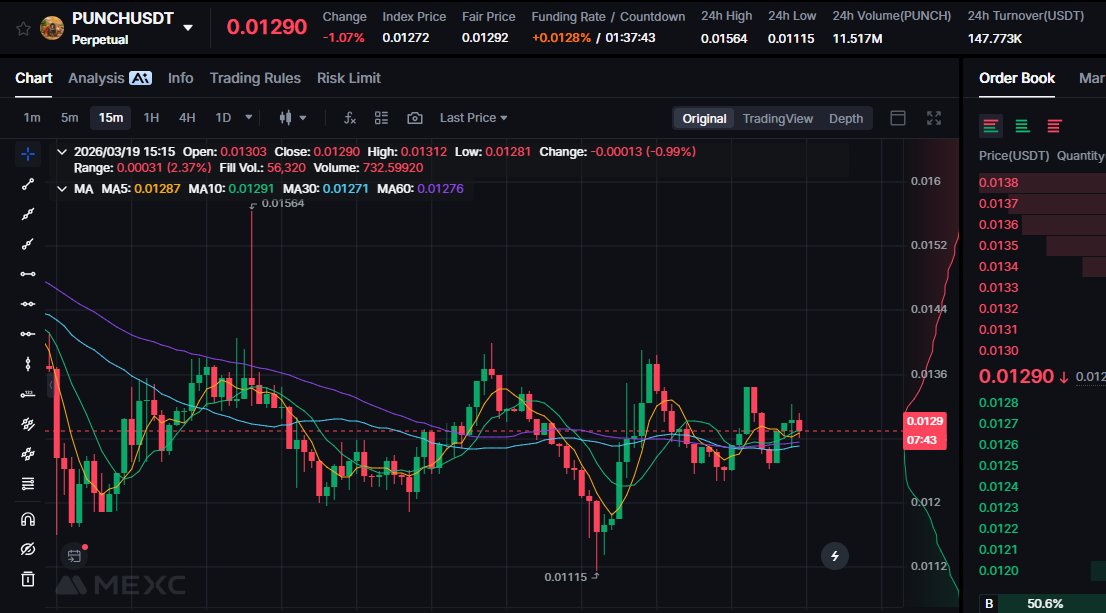Show bids-only green order book view
Viewport: 1106px width, 613px height.
[x=1023, y=126]
